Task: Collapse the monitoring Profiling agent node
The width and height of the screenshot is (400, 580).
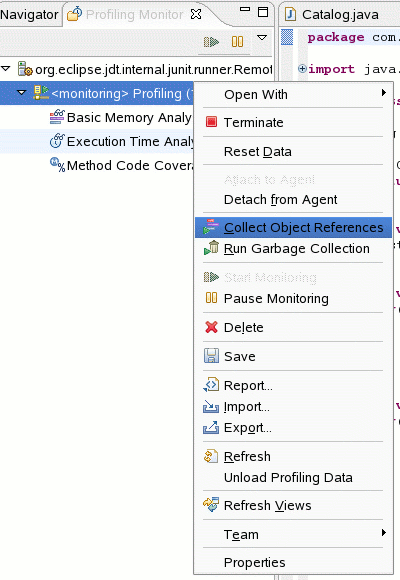Action: click(x=21, y=92)
